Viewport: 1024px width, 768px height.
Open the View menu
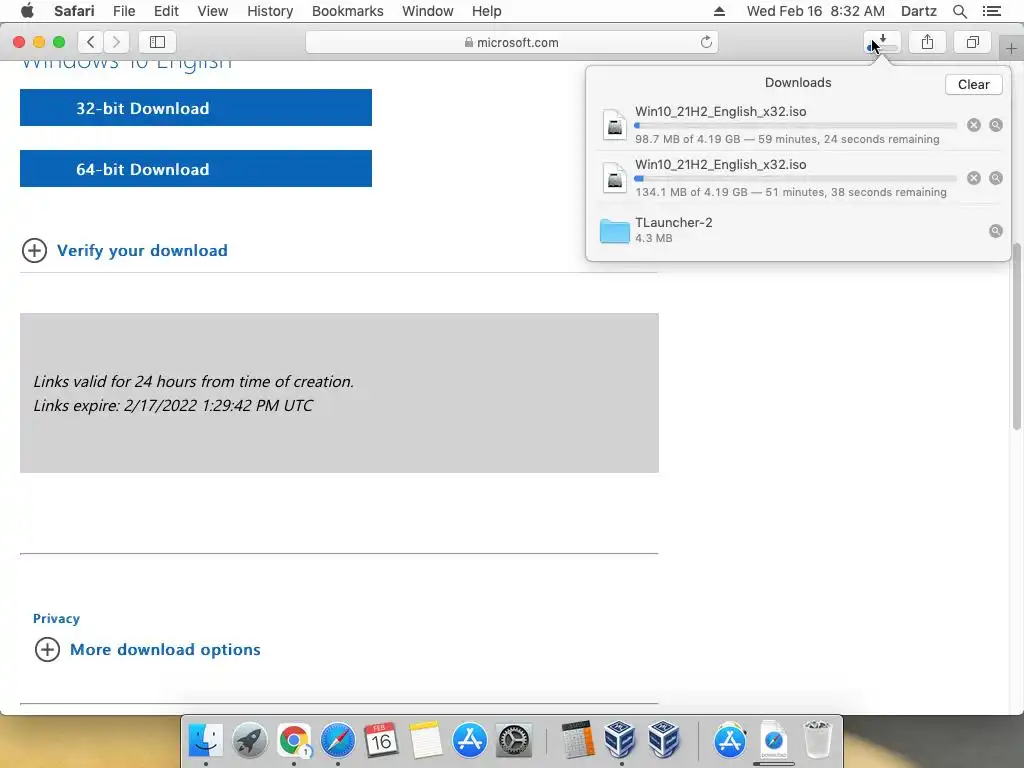[x=212, y=11]
